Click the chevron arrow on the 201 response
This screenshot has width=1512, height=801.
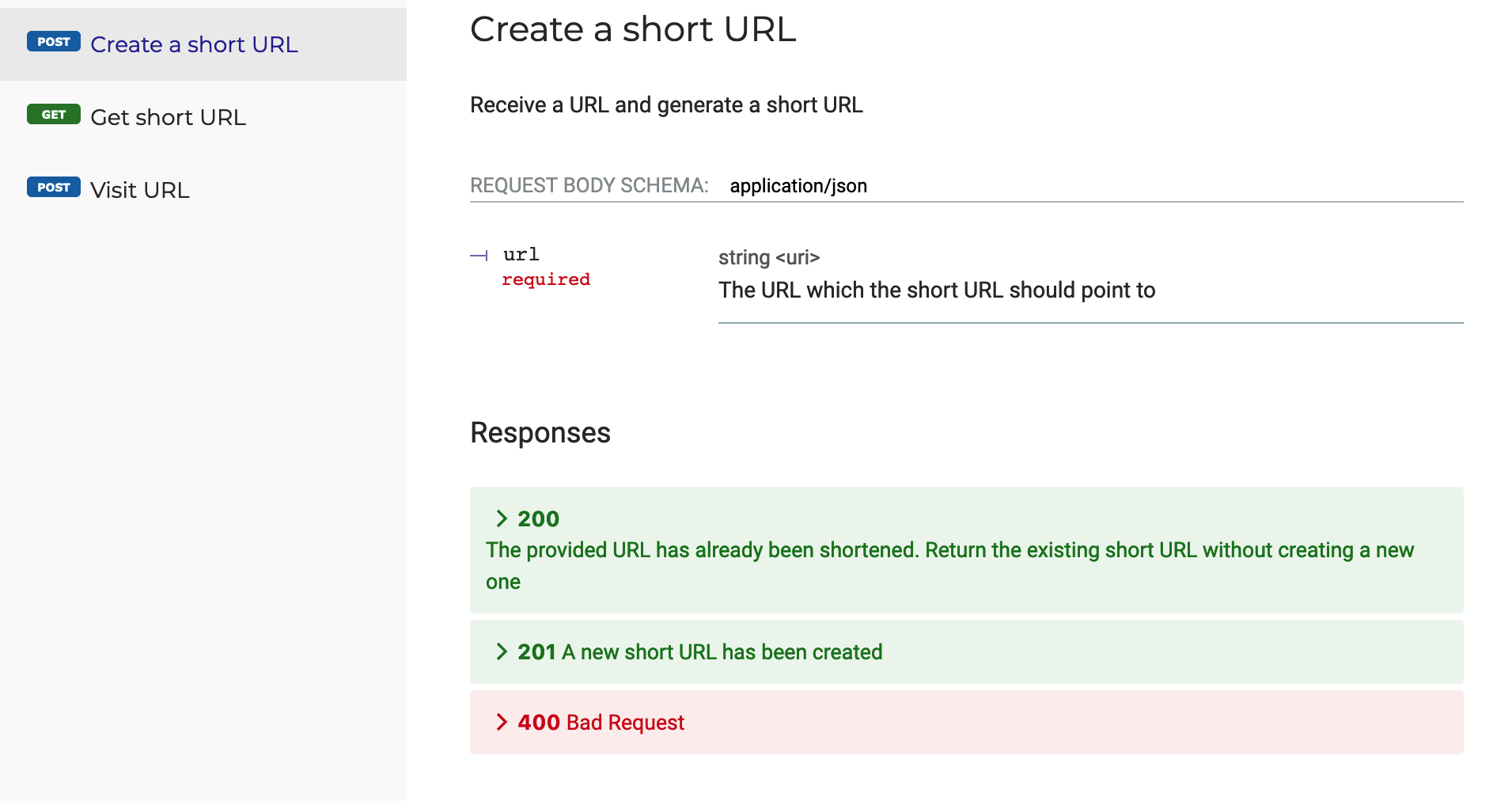point(502,651)
